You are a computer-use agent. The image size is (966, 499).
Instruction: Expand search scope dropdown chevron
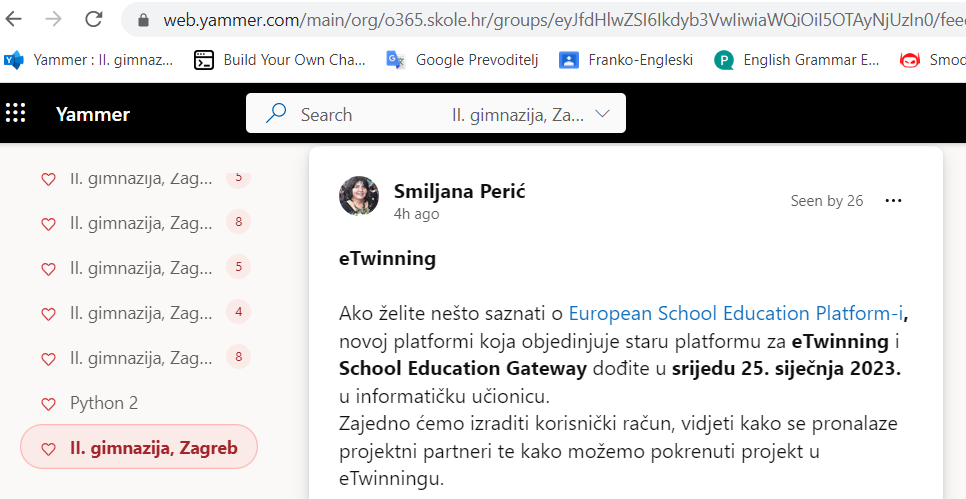point(603,114)
